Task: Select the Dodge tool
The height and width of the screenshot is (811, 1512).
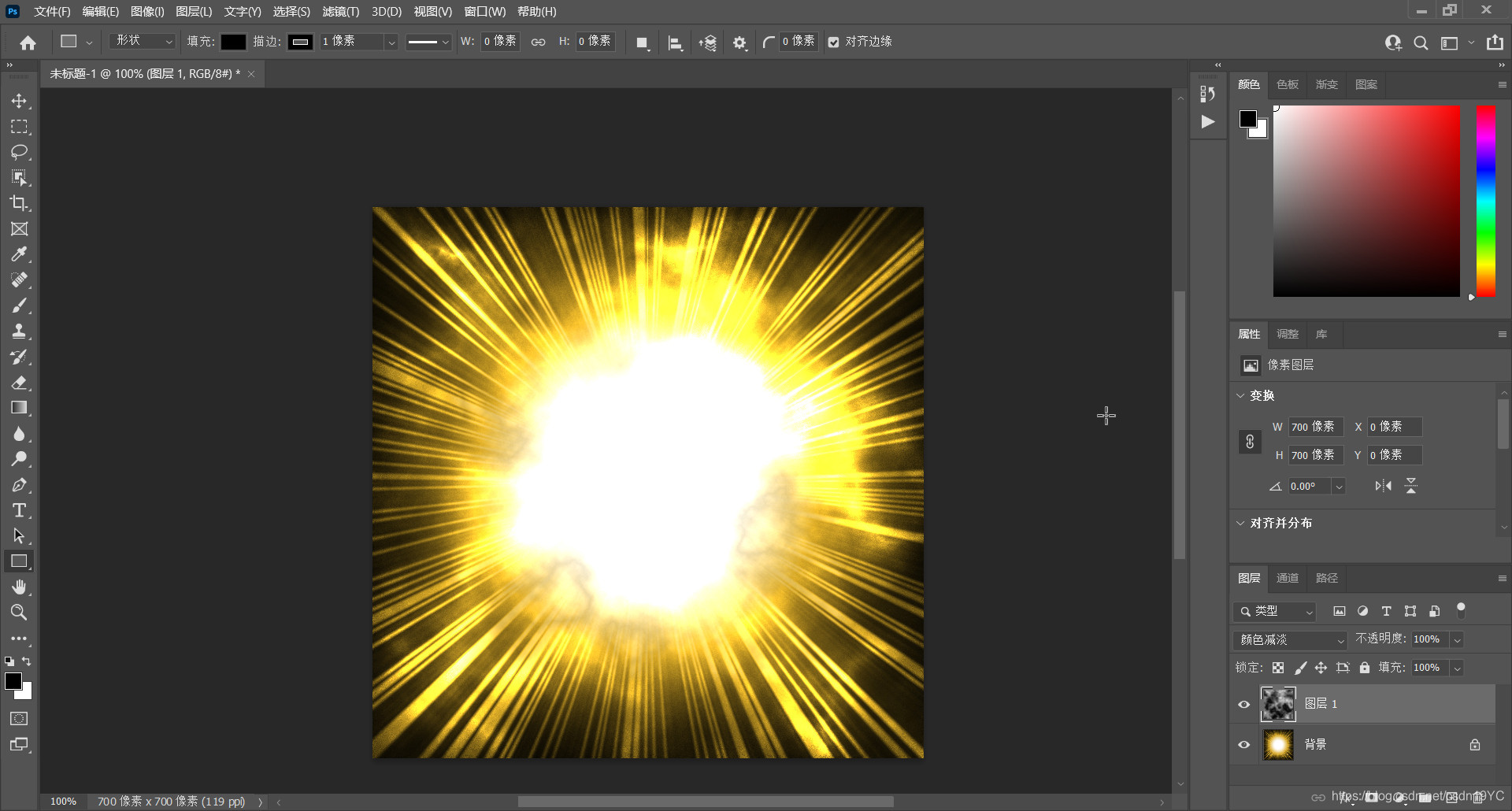Action: point(19,459)
